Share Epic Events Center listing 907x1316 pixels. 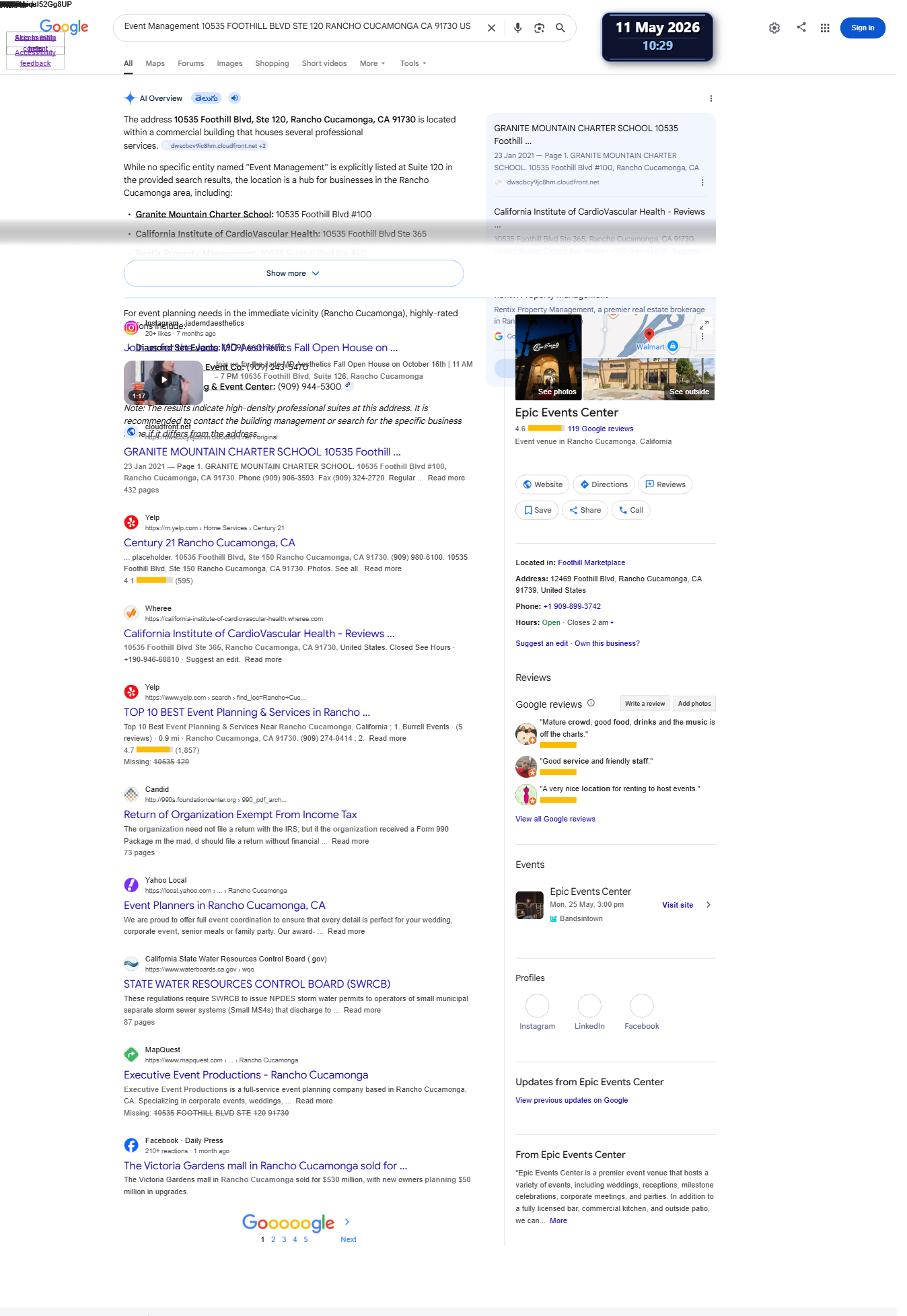(585, 510)
